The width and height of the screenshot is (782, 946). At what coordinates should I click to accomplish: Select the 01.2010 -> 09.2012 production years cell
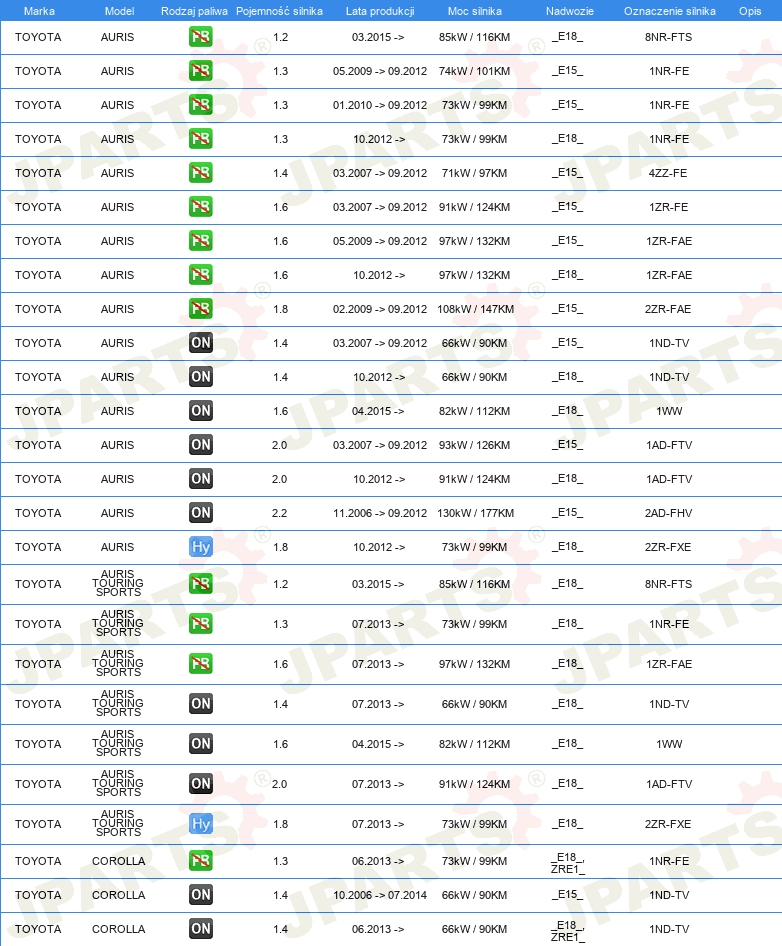click(x=380, y=105)
